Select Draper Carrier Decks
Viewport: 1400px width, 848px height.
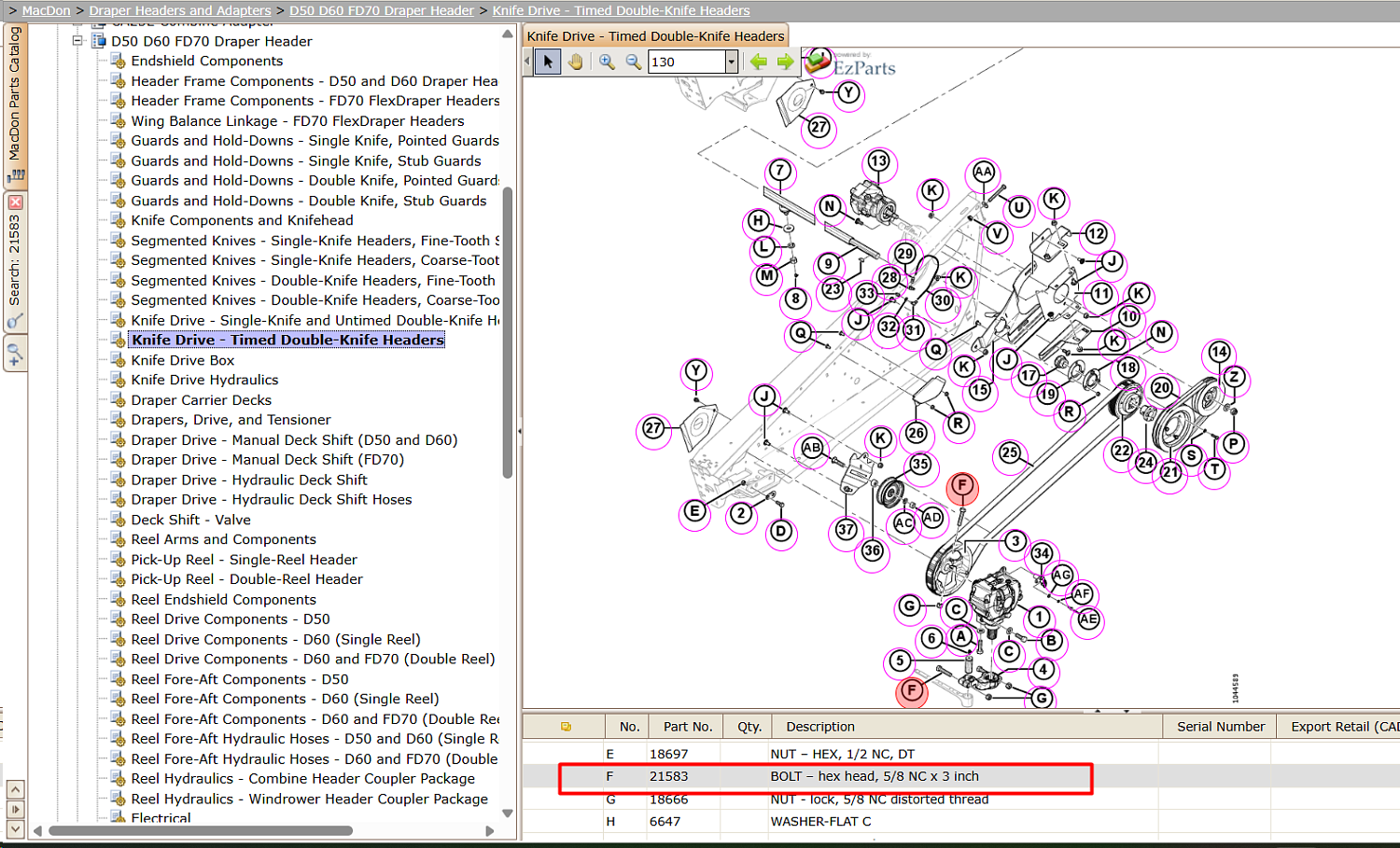tap(202, 400)
